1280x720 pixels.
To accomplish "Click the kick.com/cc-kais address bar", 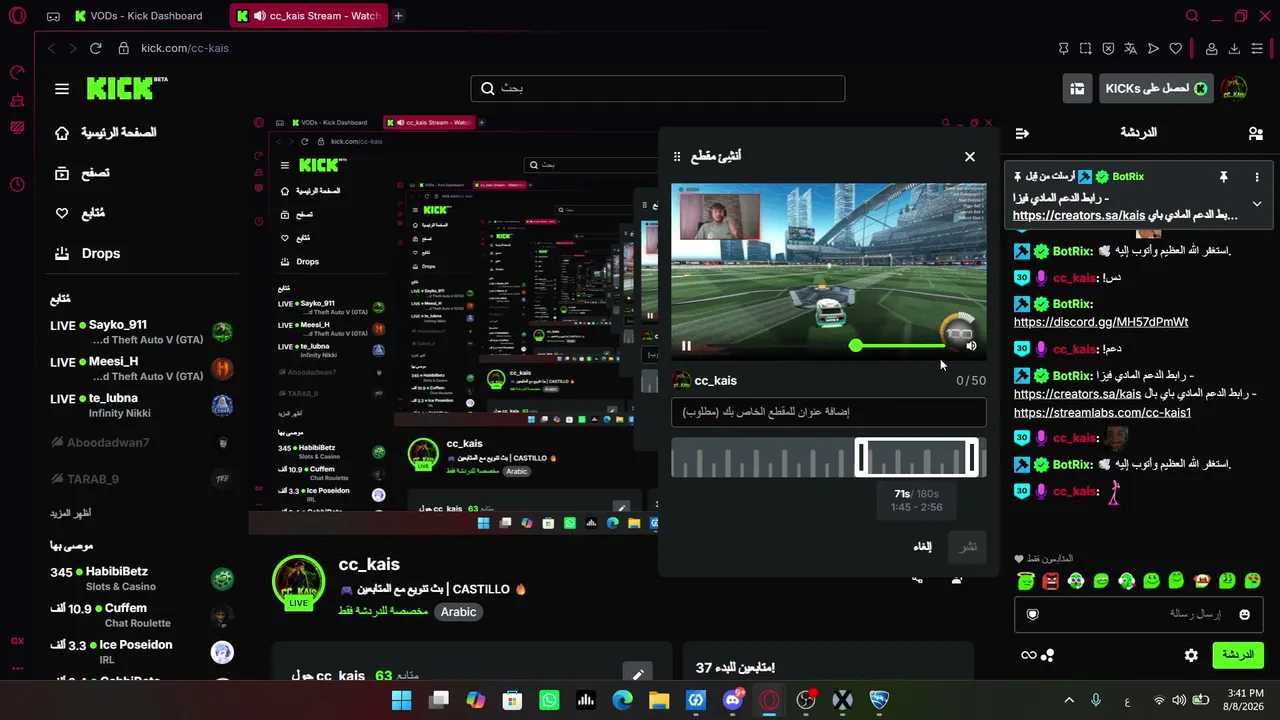I will (185, 48).
